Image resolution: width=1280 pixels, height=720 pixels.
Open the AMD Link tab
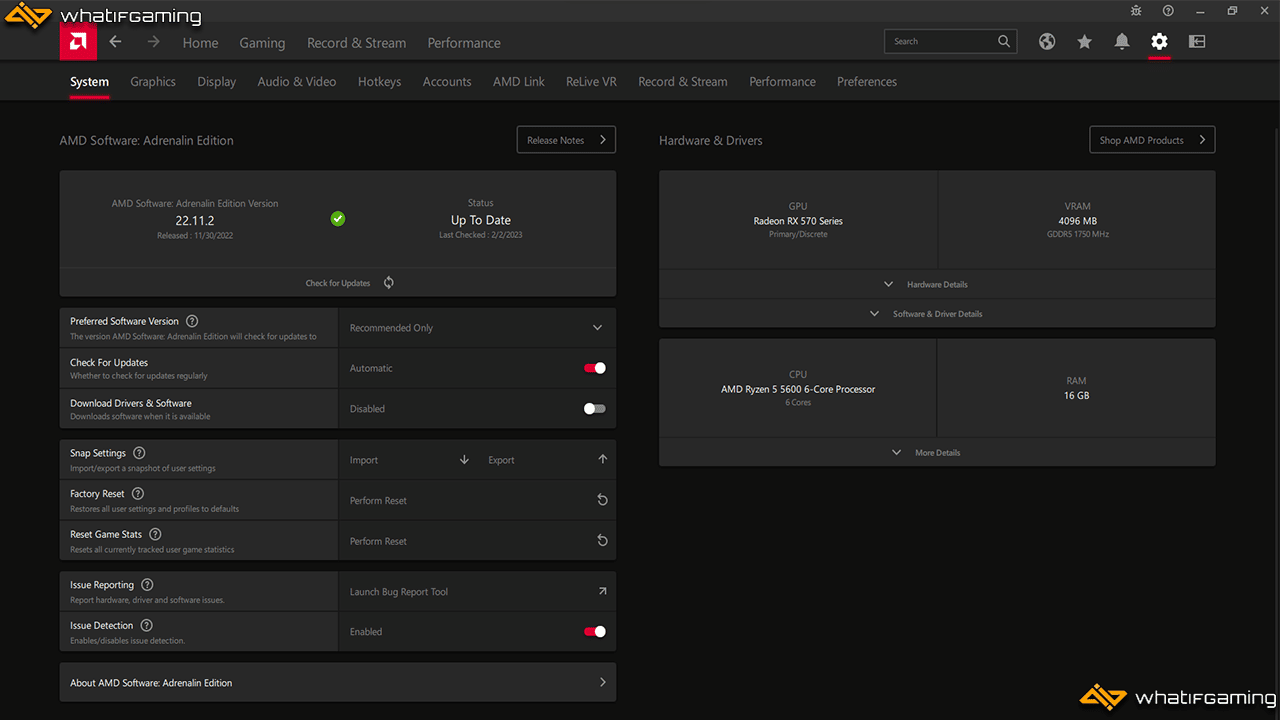pos(519,82)
